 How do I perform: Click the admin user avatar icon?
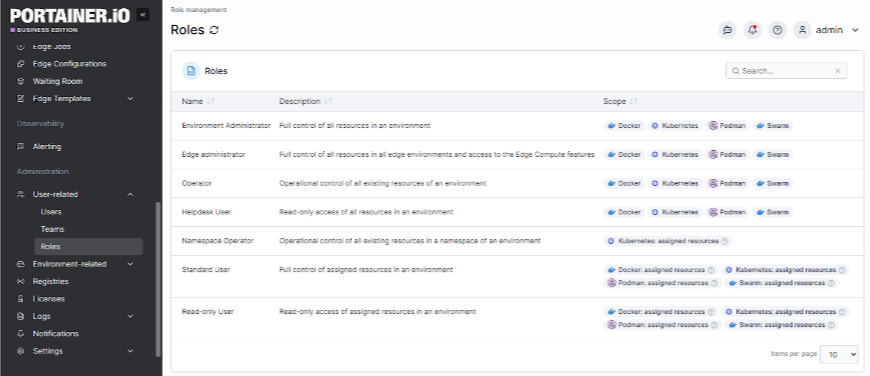[x=802, y=30]
